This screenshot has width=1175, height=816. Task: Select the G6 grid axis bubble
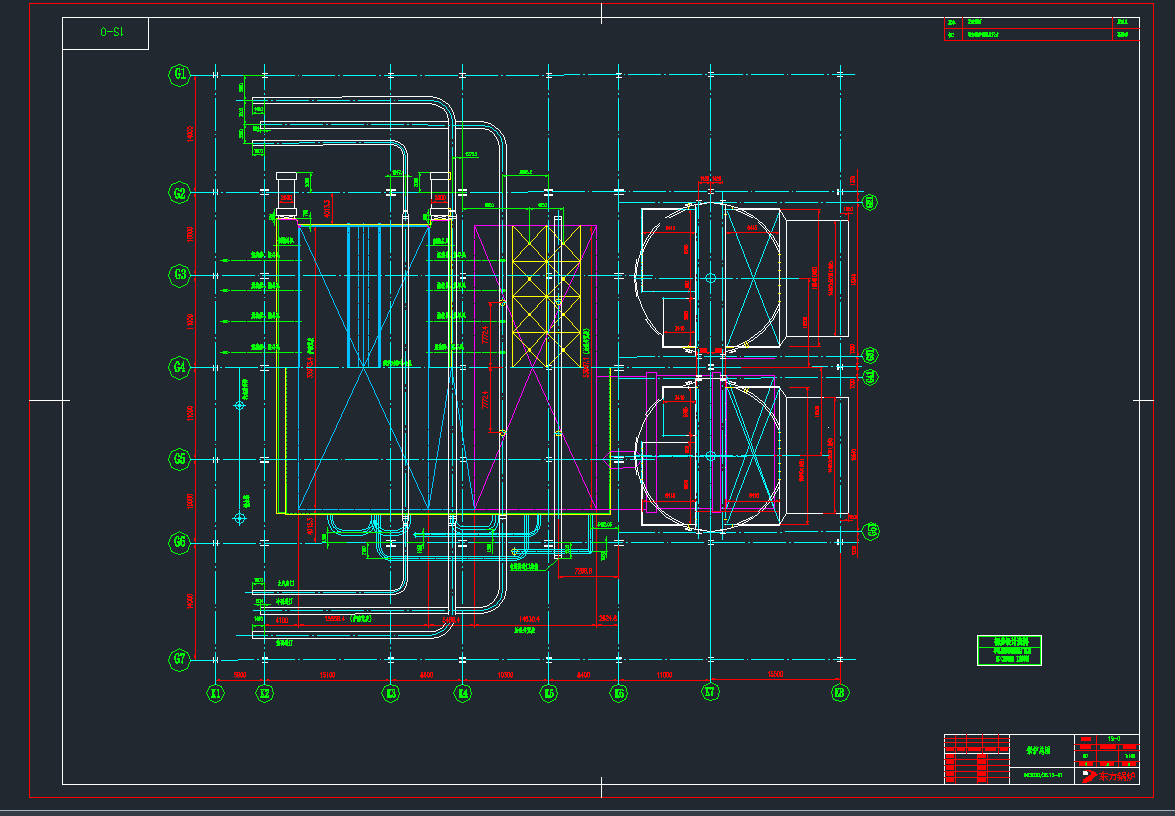tap(180, 542)
